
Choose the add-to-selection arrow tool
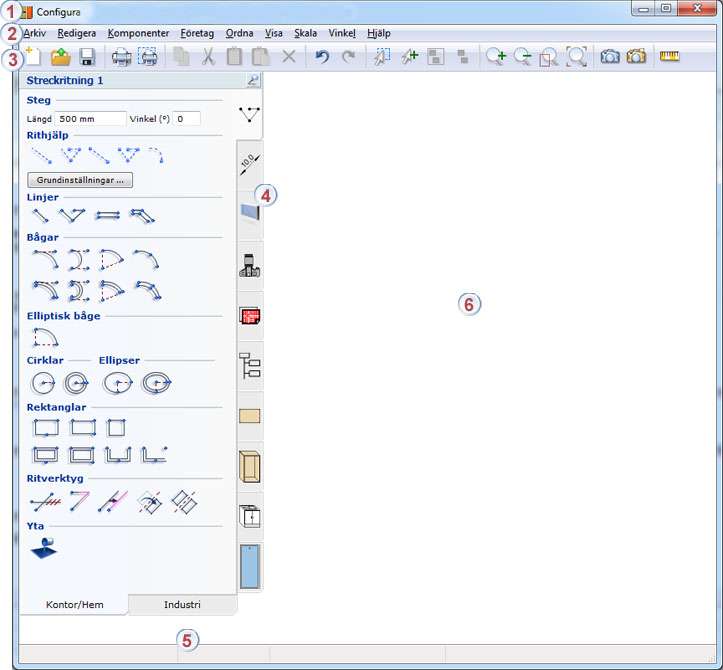point(409,57)
